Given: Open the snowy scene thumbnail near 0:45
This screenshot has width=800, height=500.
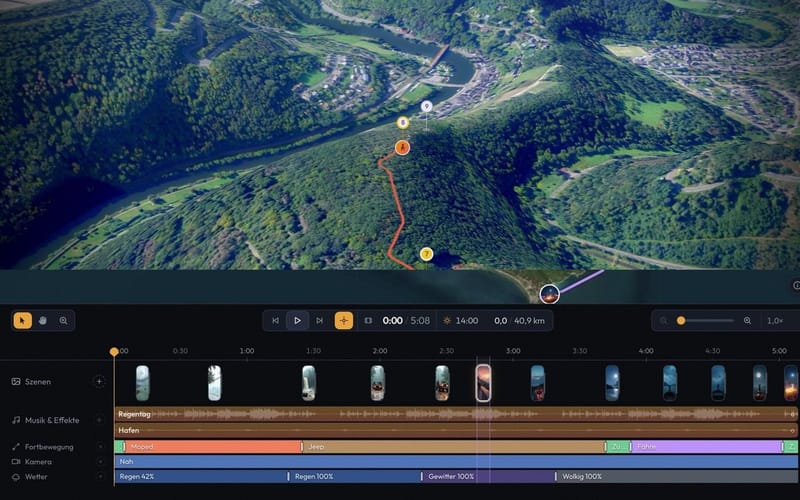Looking at the screenshot, I should tap(215, 383).
